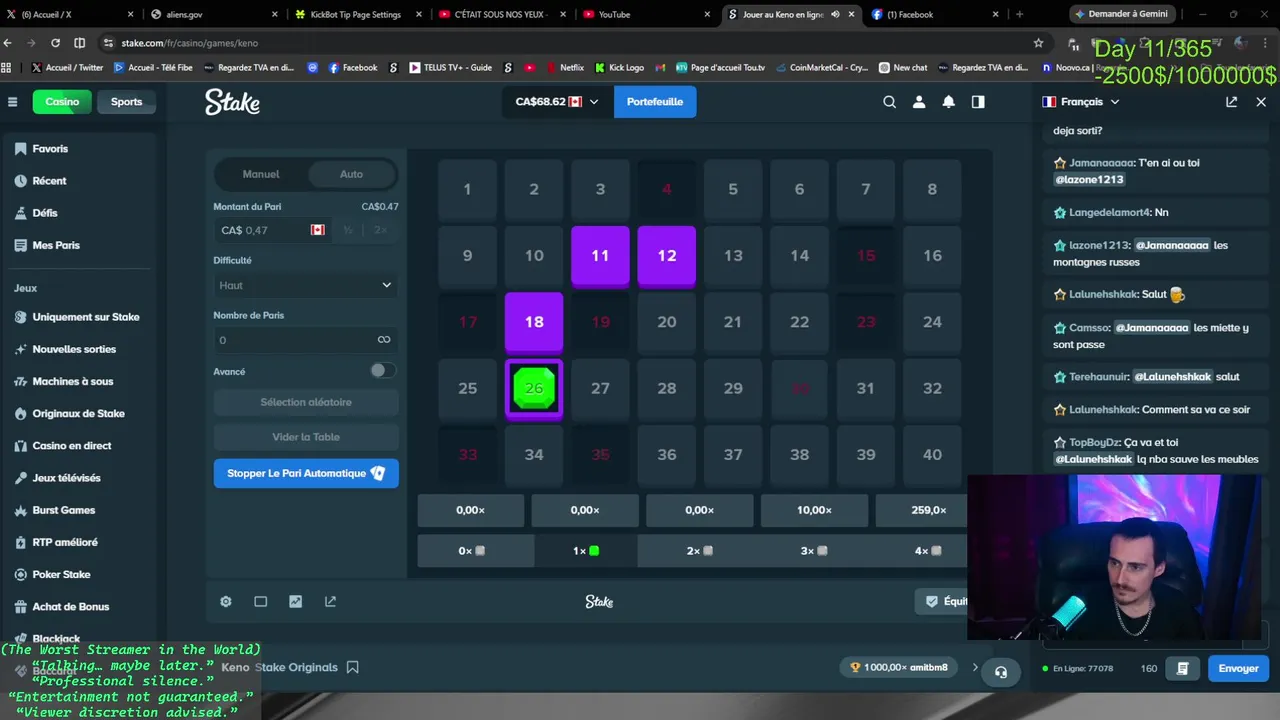Select the 1× hits indicator
The height and width of the screenshot is (720, 1280).
585,551
